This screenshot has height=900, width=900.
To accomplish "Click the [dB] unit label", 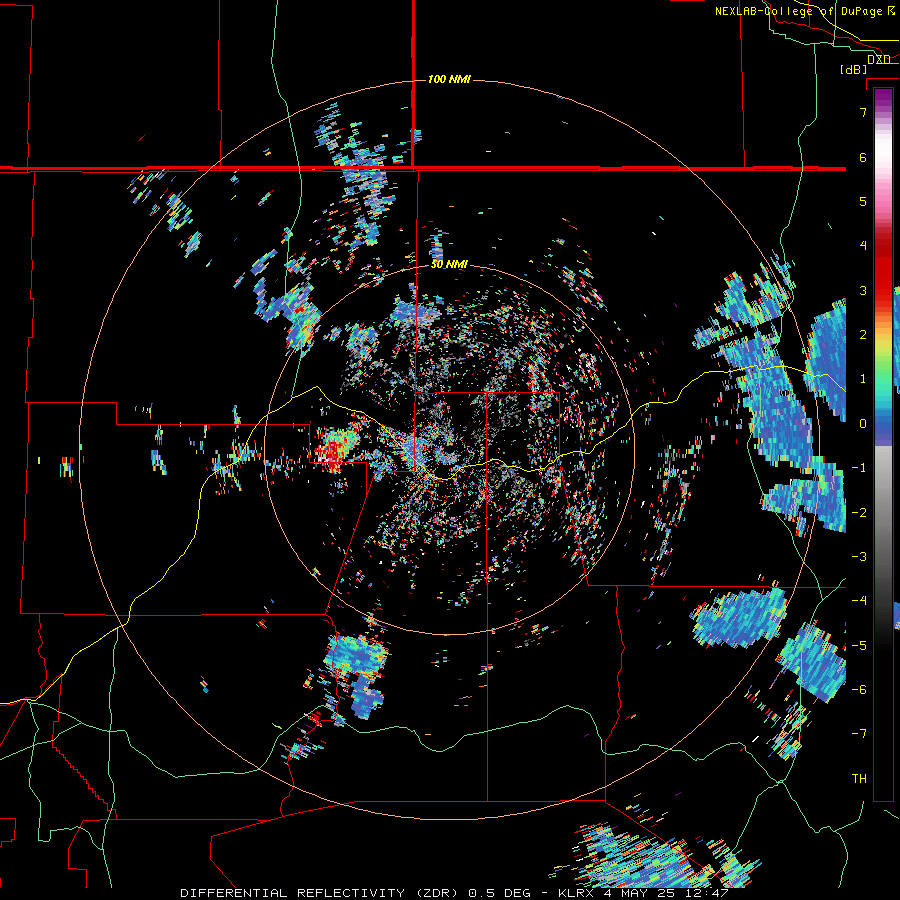I will 854,69.
